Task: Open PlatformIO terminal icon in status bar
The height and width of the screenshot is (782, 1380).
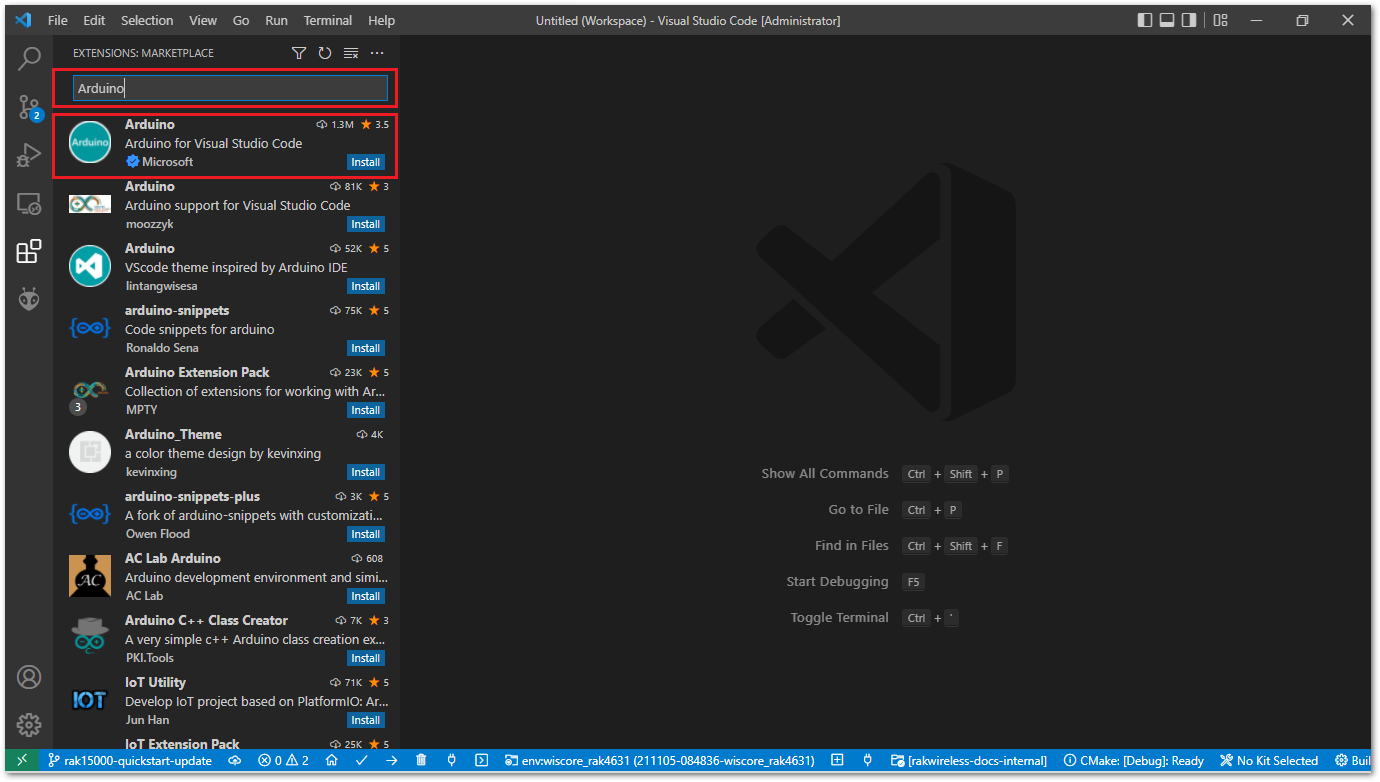Action: (x=481, y=760)
